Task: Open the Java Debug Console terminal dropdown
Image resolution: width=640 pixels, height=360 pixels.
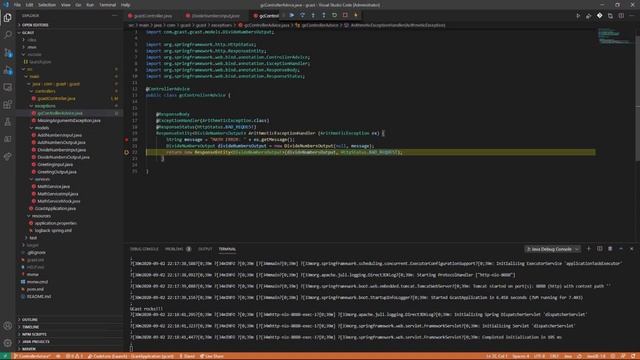Action: click(x=552, y=249)
